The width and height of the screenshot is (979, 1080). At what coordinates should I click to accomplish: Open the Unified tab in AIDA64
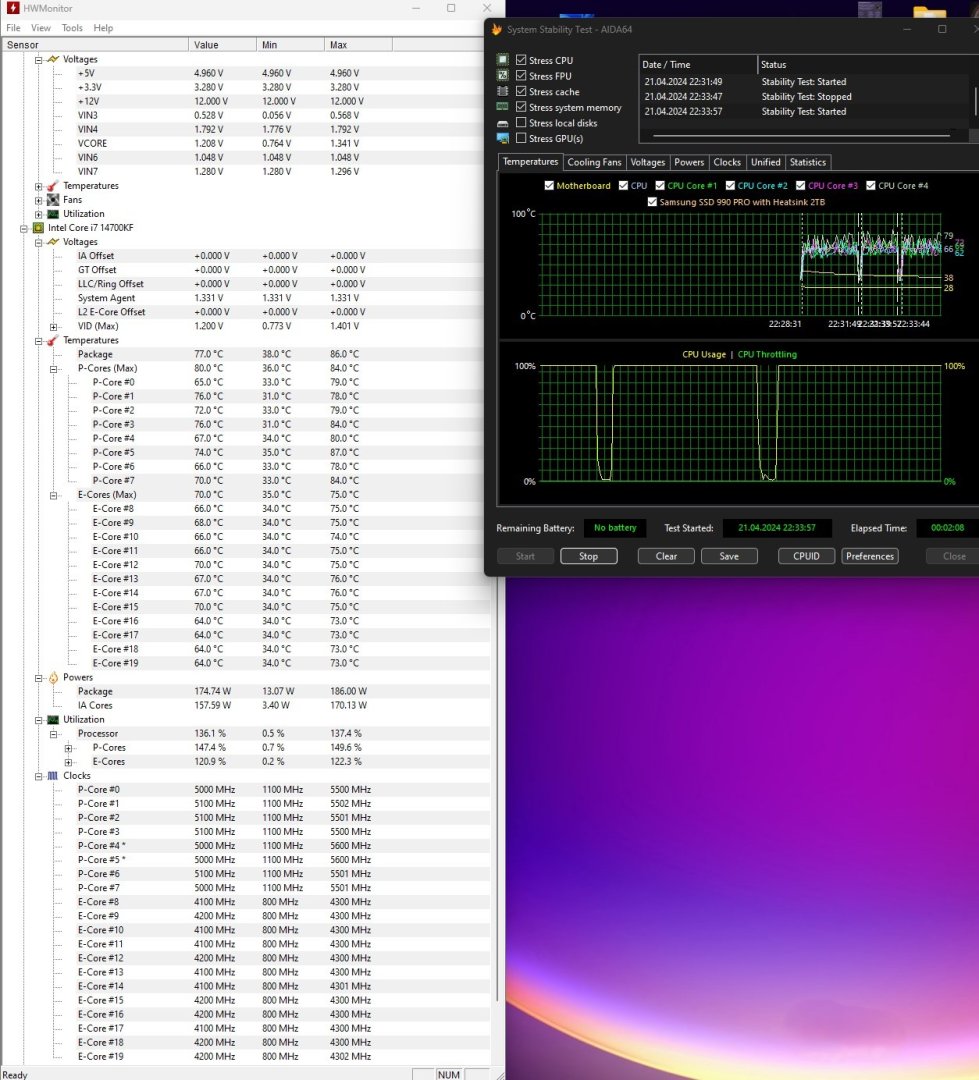[765, 163]
